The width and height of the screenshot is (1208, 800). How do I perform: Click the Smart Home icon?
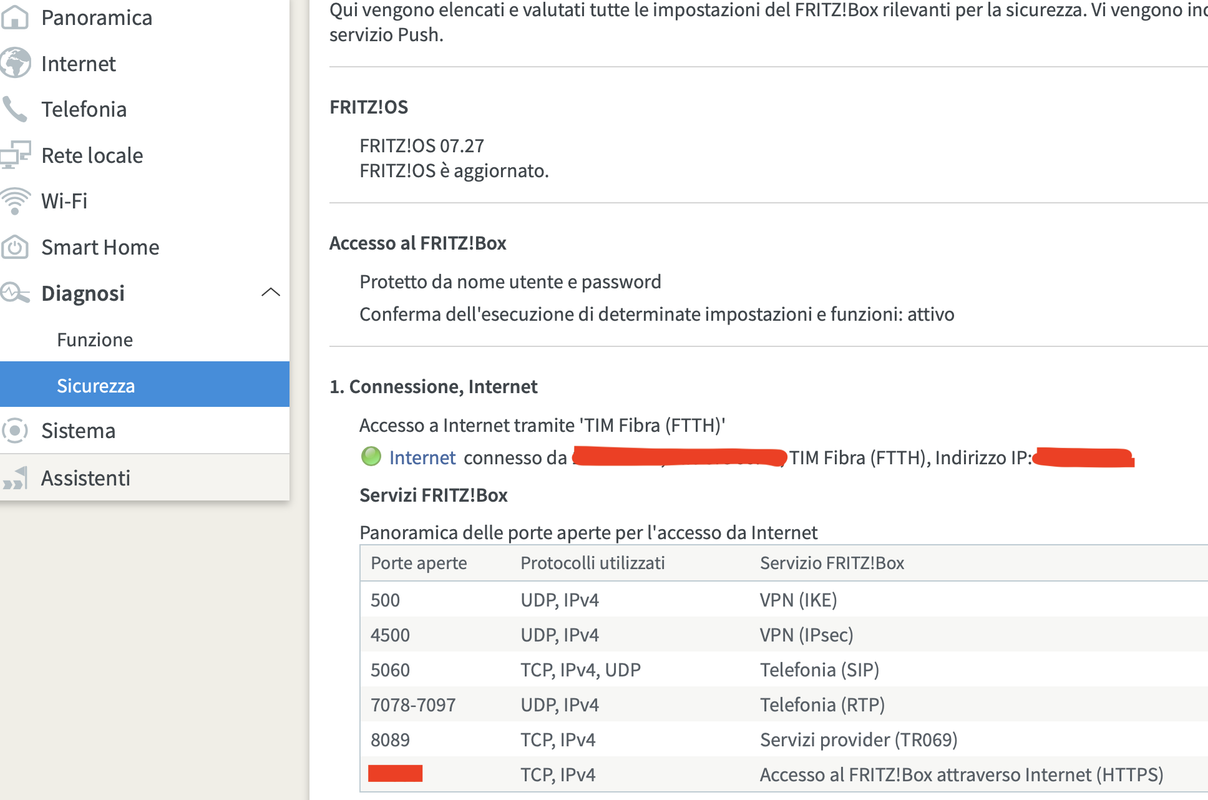[15, 247]
